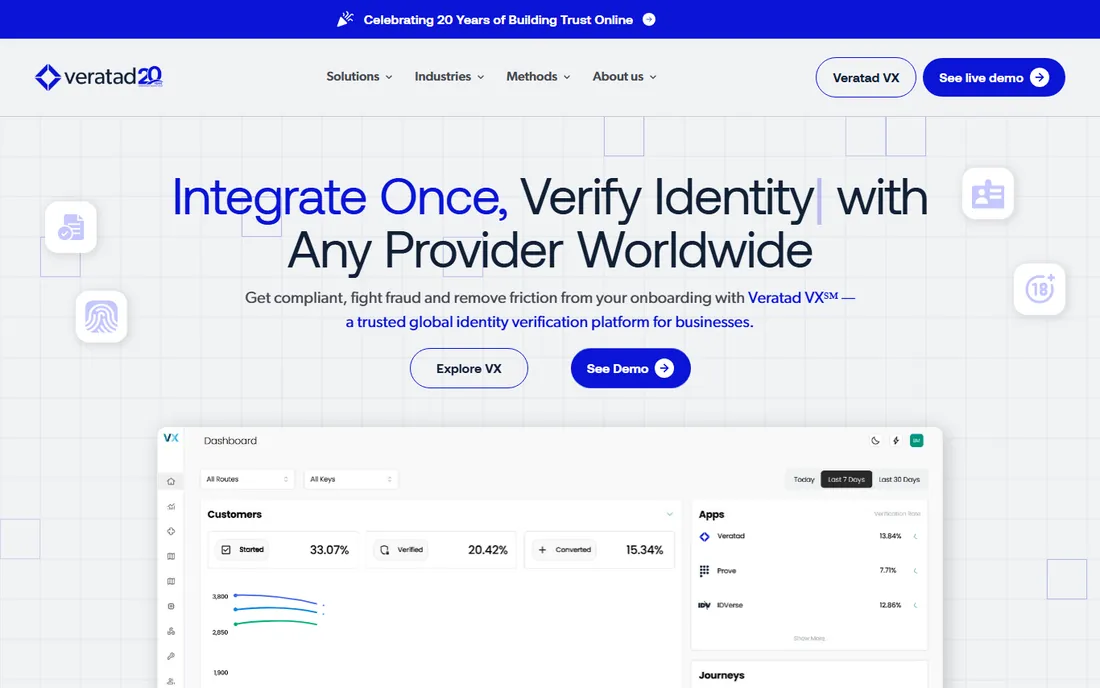This screenshot has height=688, width=1100.
Task: Click the plus icon beside Converted
Action: pos(542,550)
